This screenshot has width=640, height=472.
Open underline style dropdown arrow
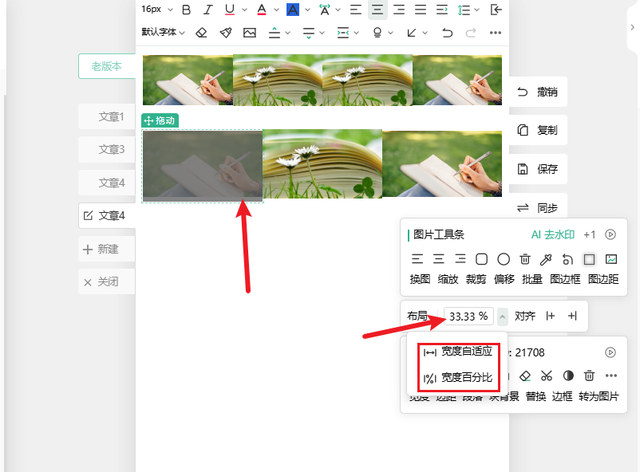tap(244, 10)
